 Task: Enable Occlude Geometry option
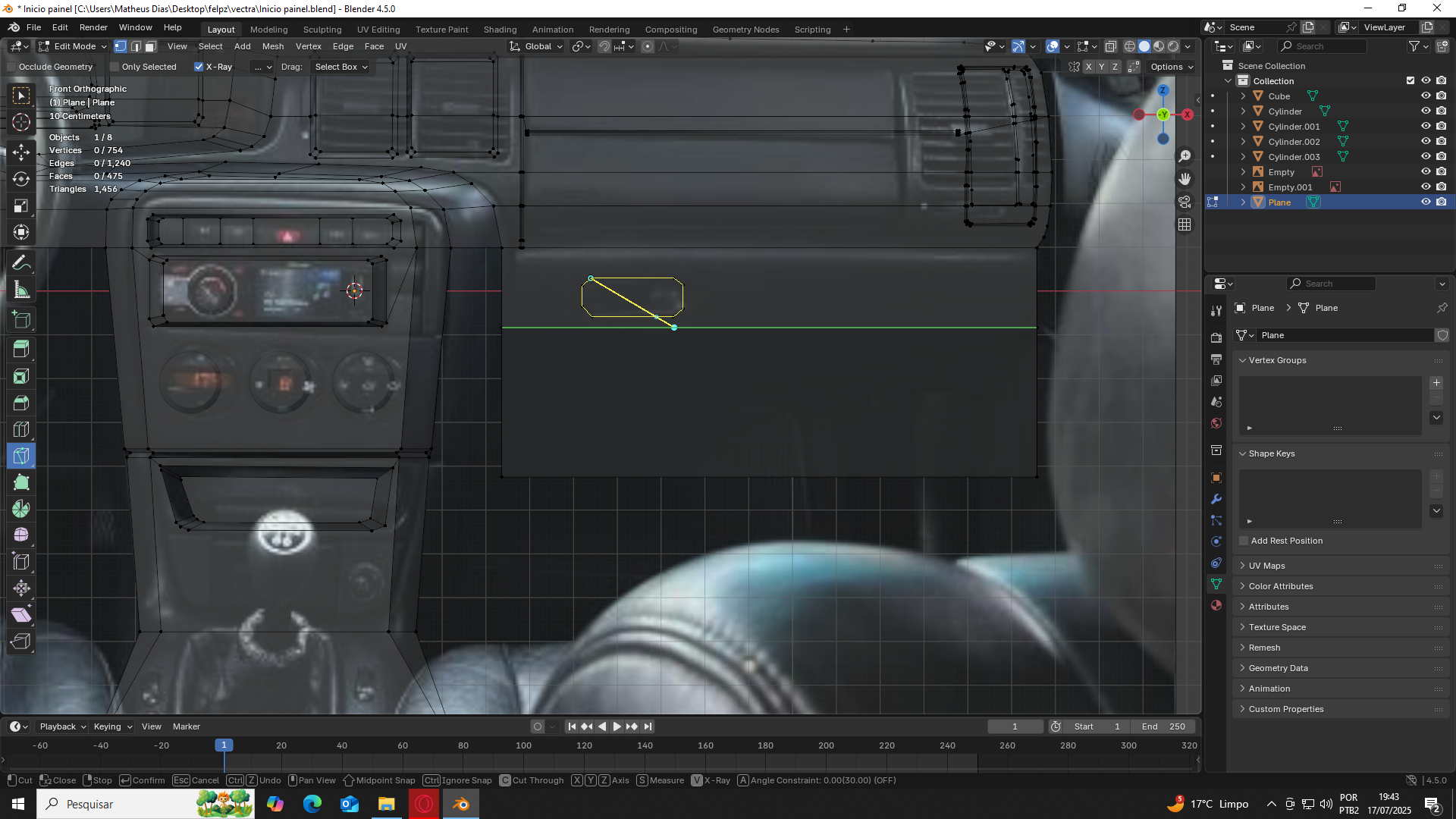(x=12, y=67)
